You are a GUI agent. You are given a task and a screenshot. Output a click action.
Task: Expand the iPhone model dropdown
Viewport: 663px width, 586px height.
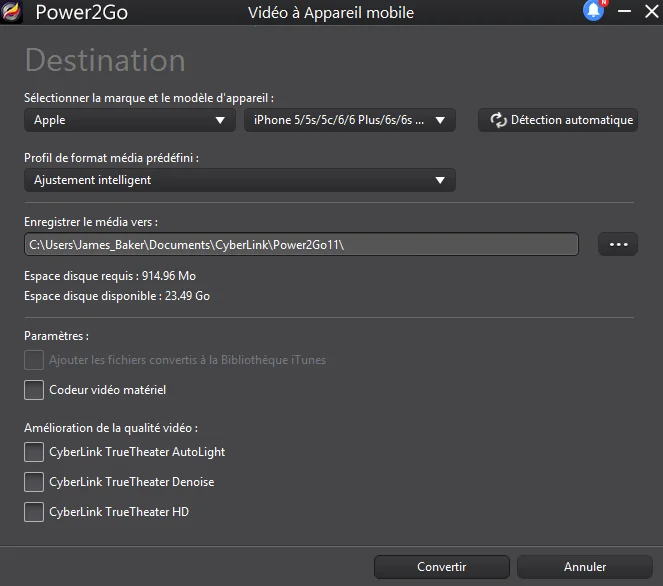350,120
